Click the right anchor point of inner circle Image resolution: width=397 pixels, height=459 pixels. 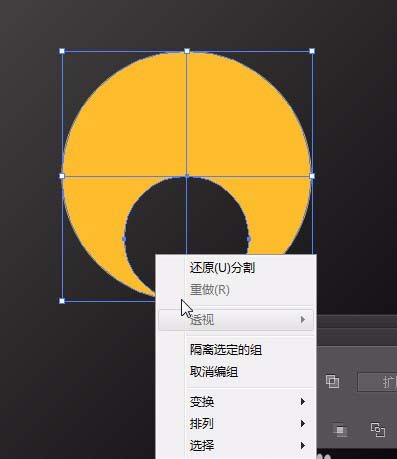pyautogui.click(x=249, y=239)
